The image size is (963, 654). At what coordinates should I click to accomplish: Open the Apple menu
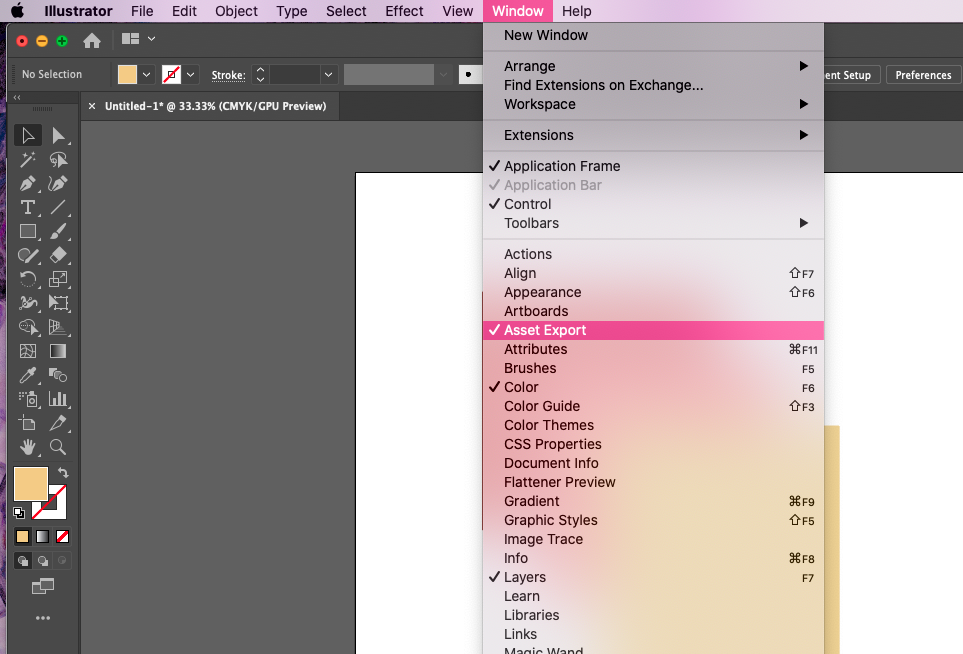click(18, 11)
